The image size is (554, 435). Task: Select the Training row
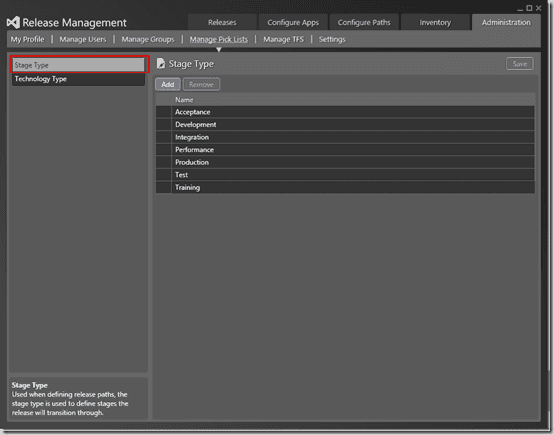(345, 187)
